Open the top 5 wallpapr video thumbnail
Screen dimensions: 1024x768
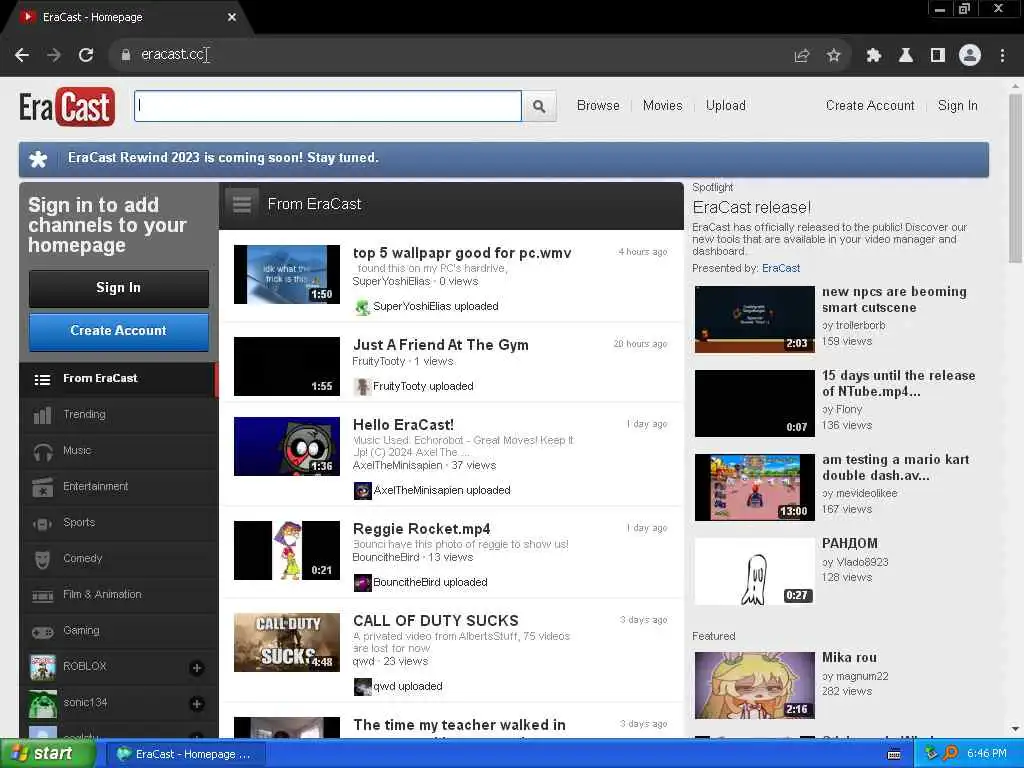click(287, 274)
